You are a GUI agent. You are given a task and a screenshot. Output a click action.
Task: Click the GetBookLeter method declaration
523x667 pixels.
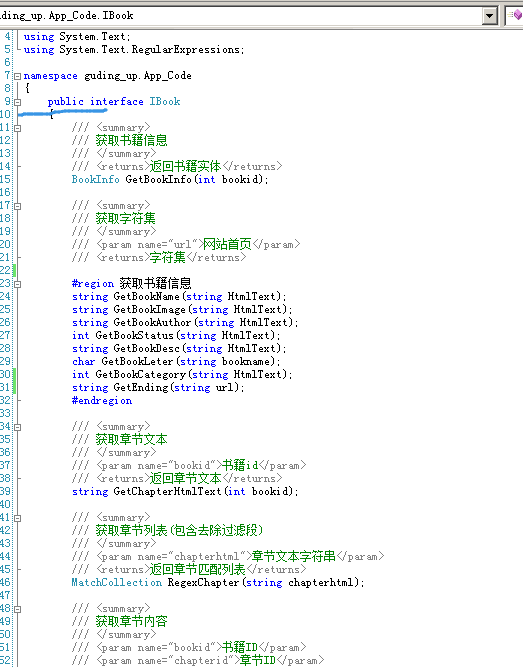[176, 362]
